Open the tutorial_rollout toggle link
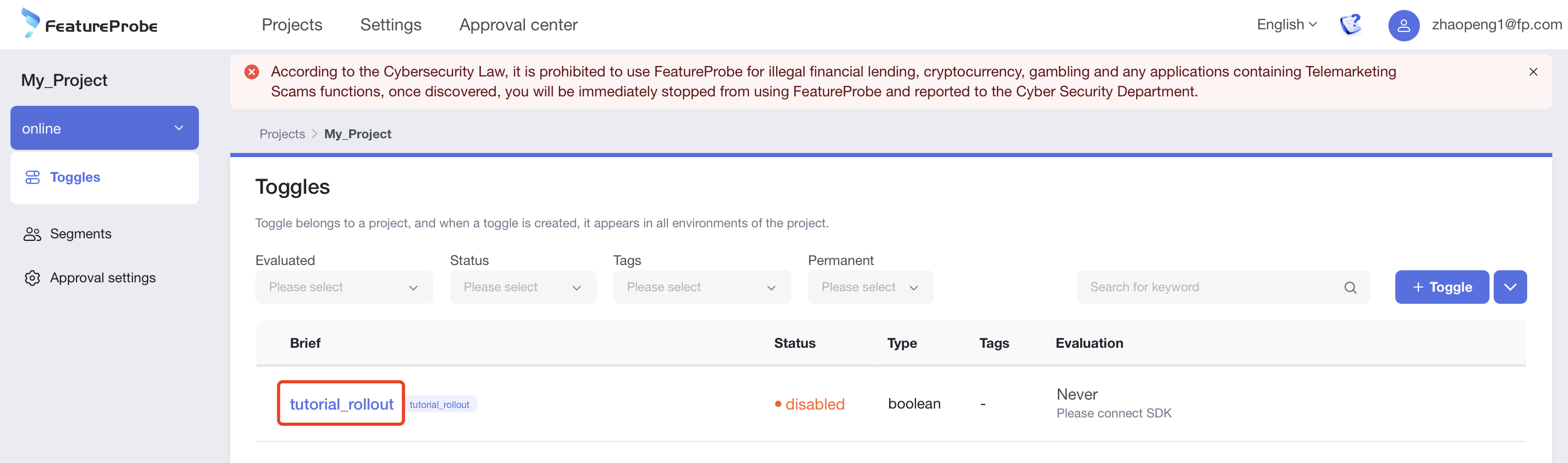Image resolution: width=1568 pixels, height=463 pixels. pyautogui.click(x=341, y=404)
